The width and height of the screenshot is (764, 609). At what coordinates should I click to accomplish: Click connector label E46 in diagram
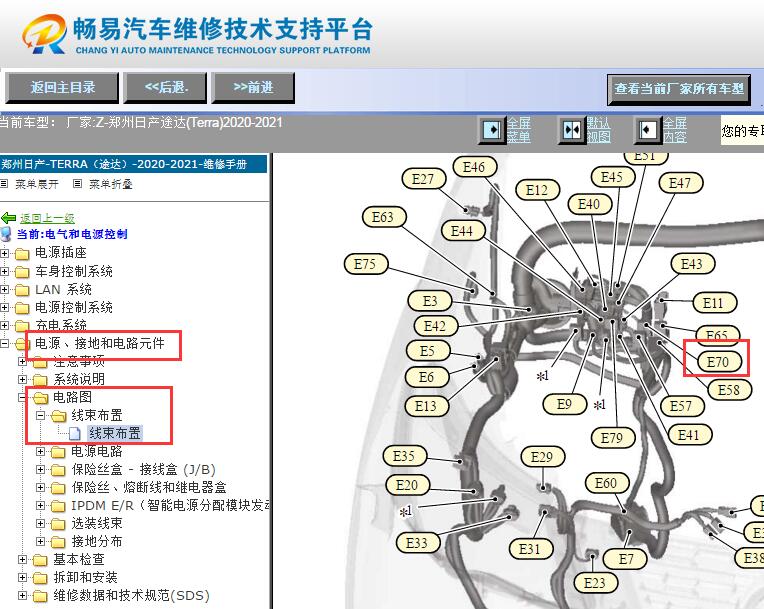[x=474, y=167]
